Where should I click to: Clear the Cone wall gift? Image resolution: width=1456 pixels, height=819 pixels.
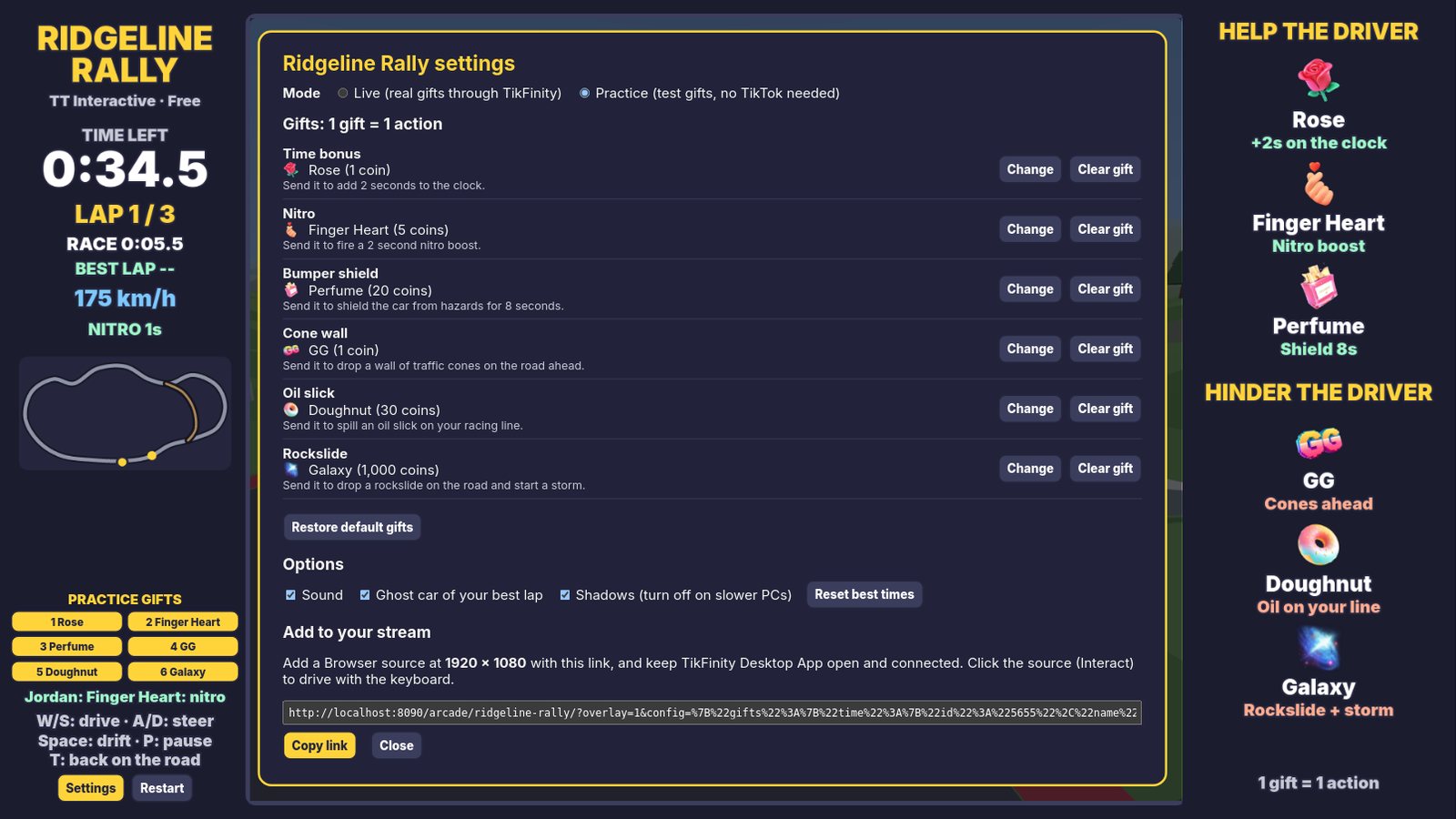(x=1105, y=349)
